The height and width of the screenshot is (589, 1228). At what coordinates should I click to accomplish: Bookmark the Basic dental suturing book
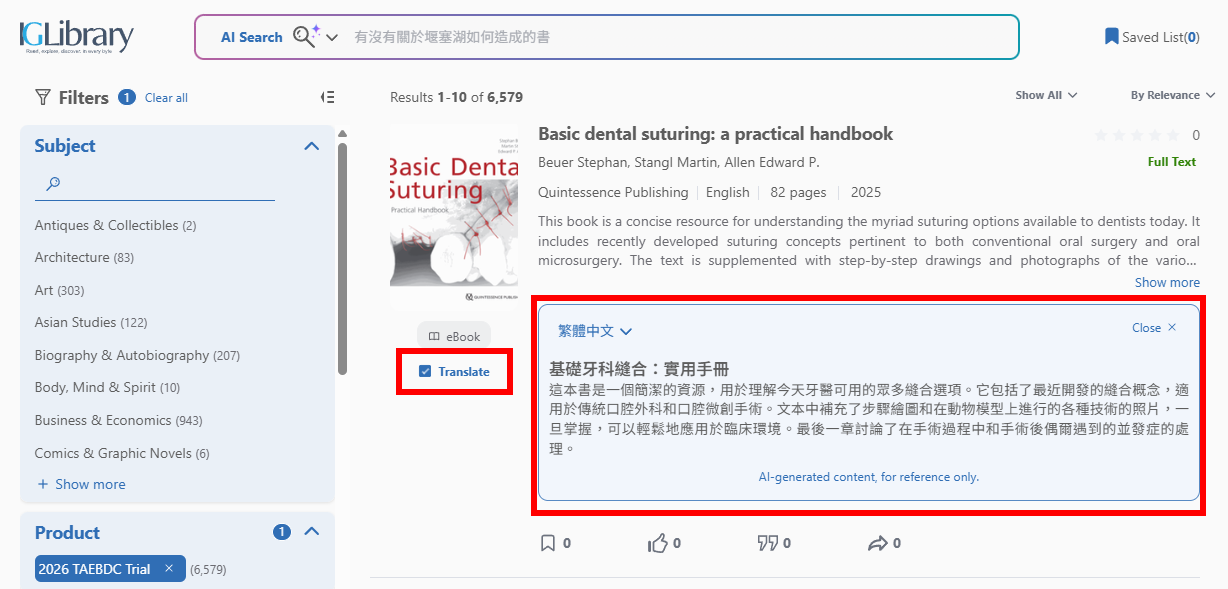(547, 543)
